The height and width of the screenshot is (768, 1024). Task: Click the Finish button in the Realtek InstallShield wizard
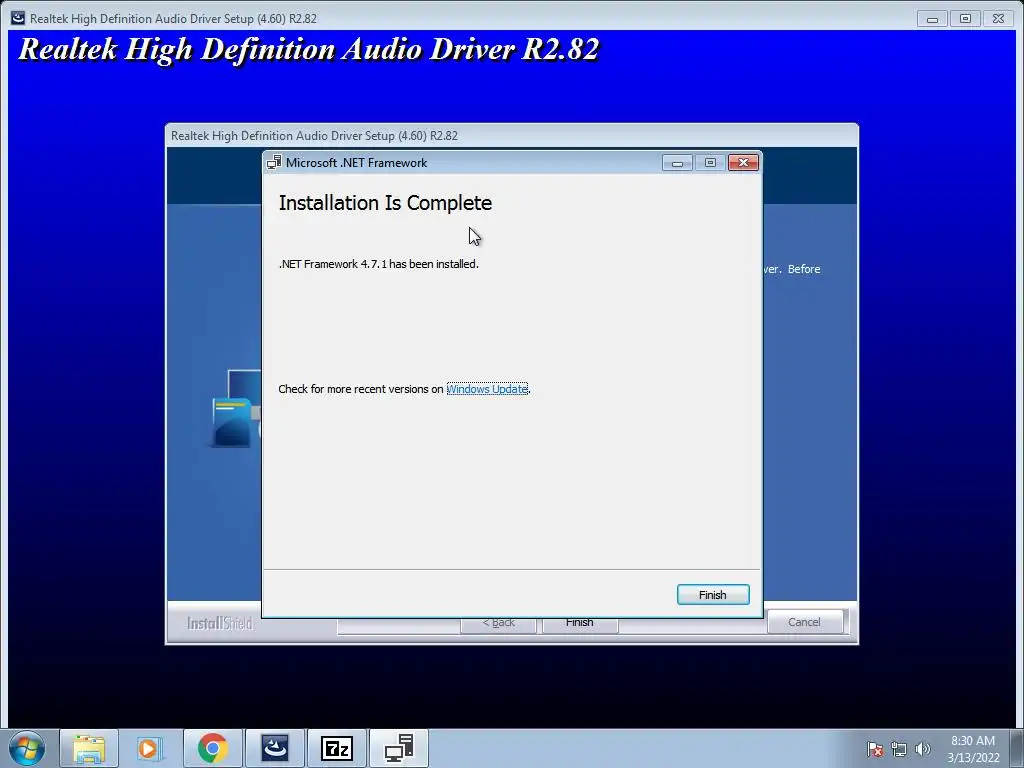click(x=580, y=624)
